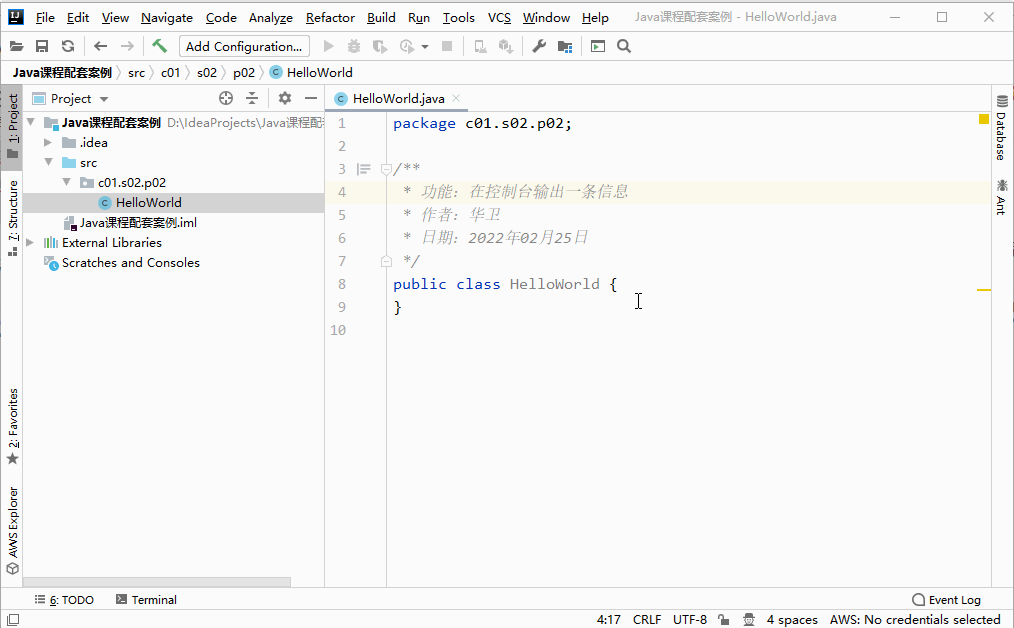The image size is (1014, 628).
Task: Click src in the breadcrumb bar
Action: [x=136, y=72]
